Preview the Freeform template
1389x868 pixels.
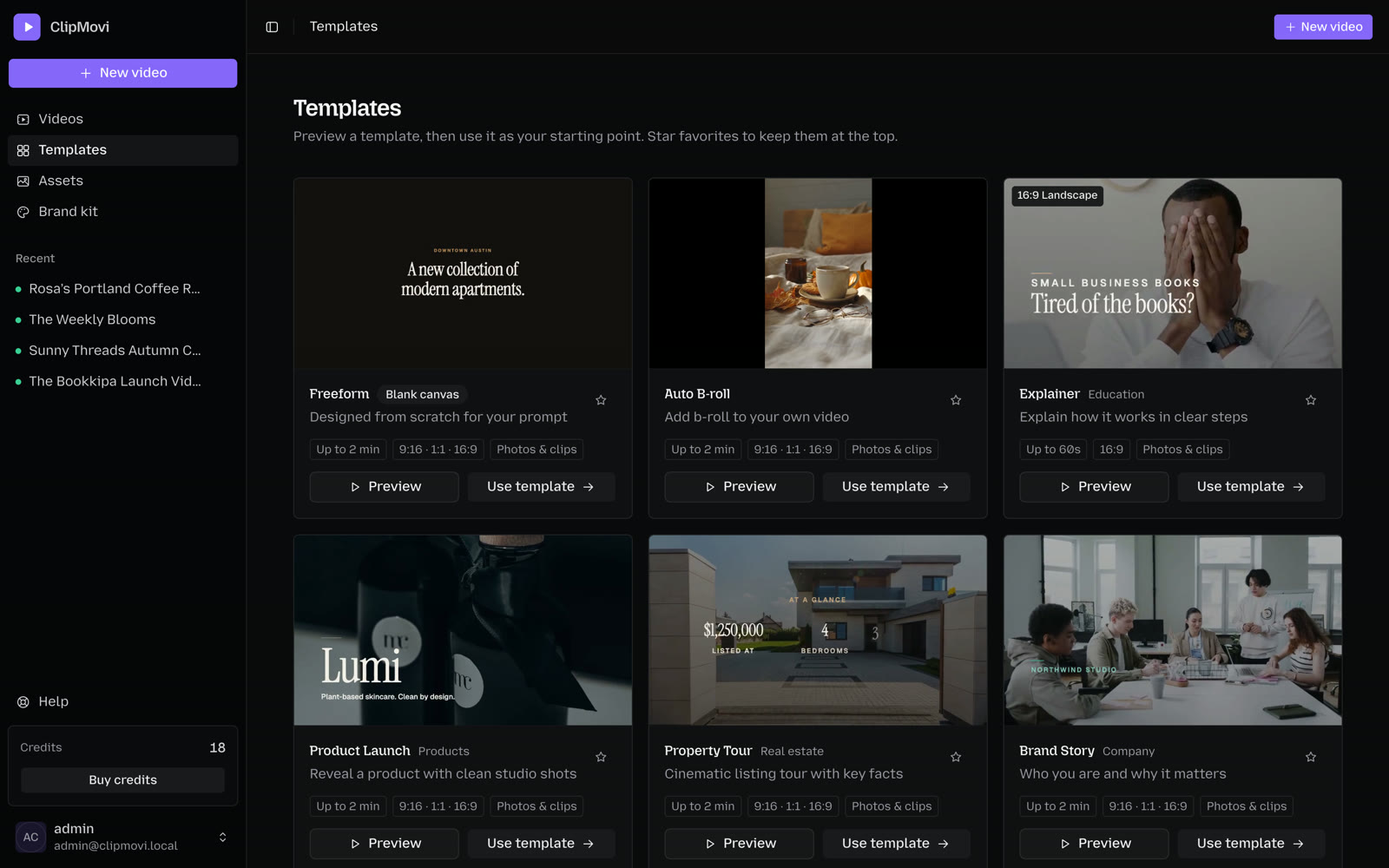click(x=384, y=487)
